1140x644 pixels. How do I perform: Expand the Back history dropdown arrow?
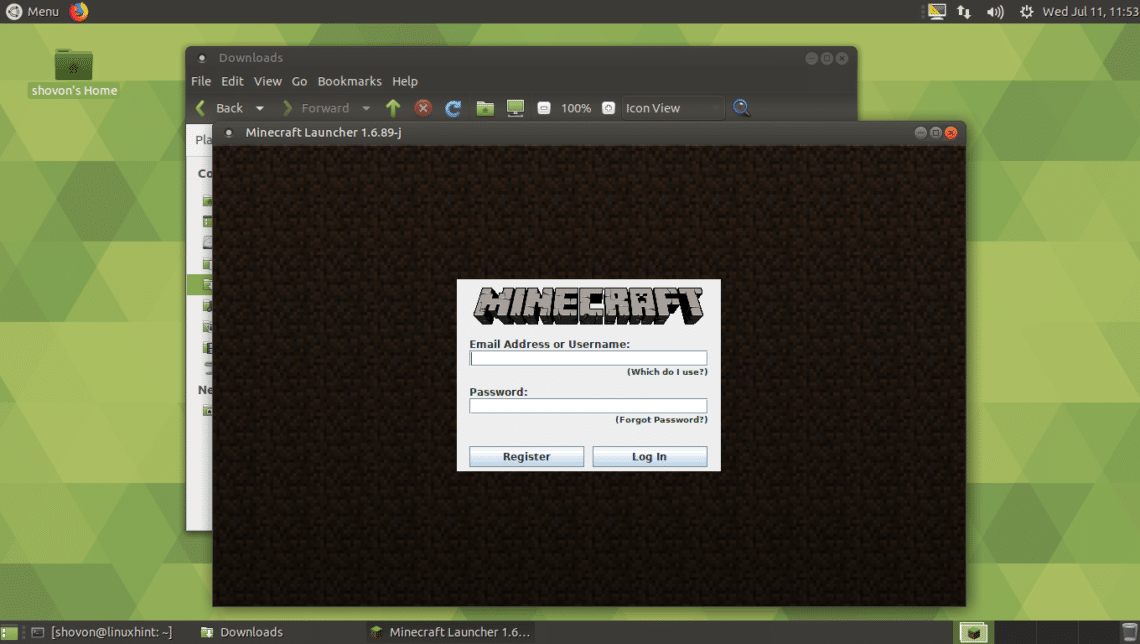coord(260,108)
